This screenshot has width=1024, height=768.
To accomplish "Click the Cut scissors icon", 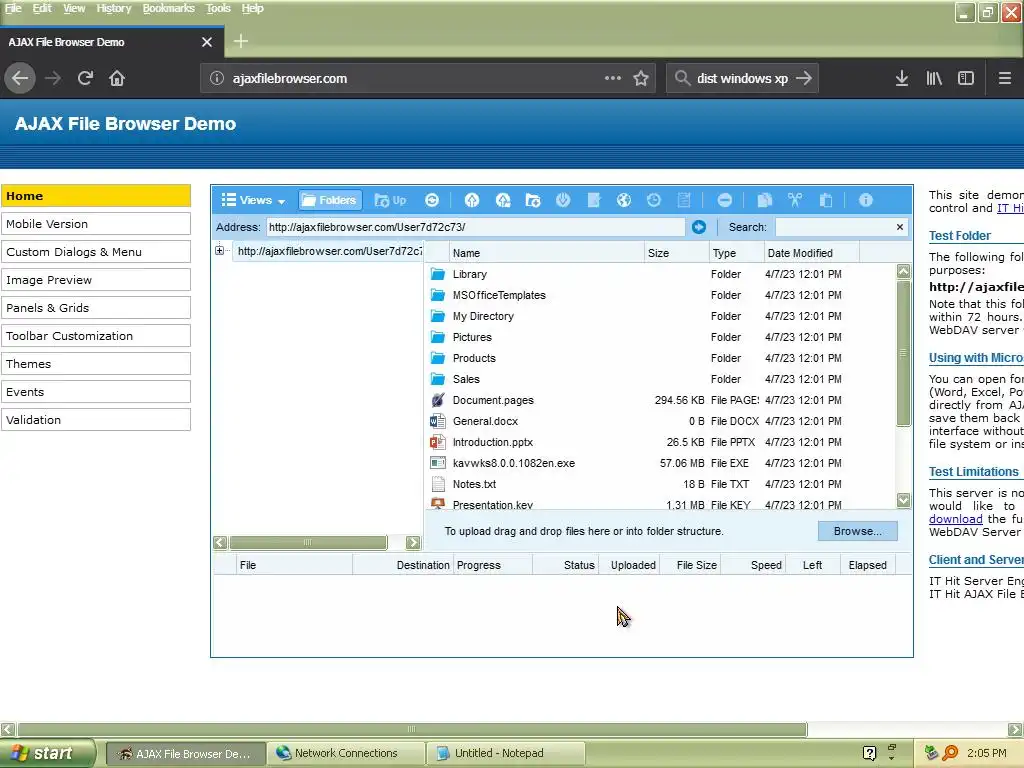I will click(795, 200).
